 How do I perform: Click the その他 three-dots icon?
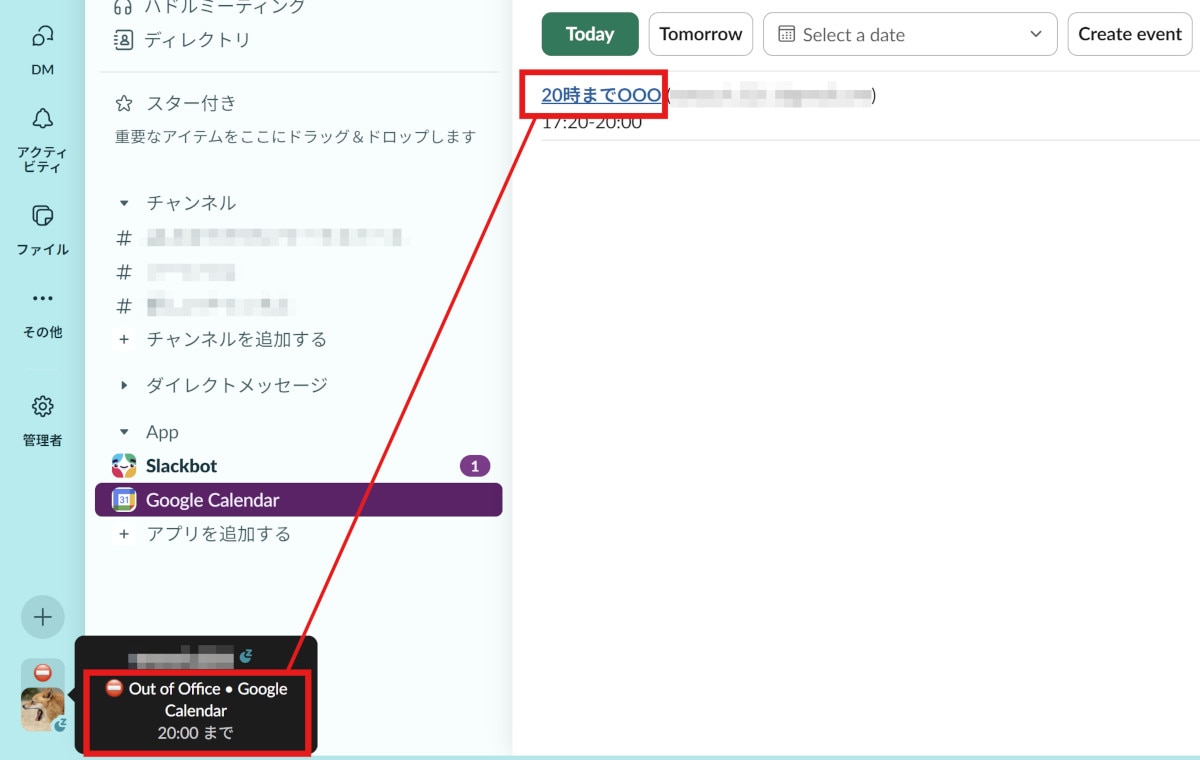[42, 298]
